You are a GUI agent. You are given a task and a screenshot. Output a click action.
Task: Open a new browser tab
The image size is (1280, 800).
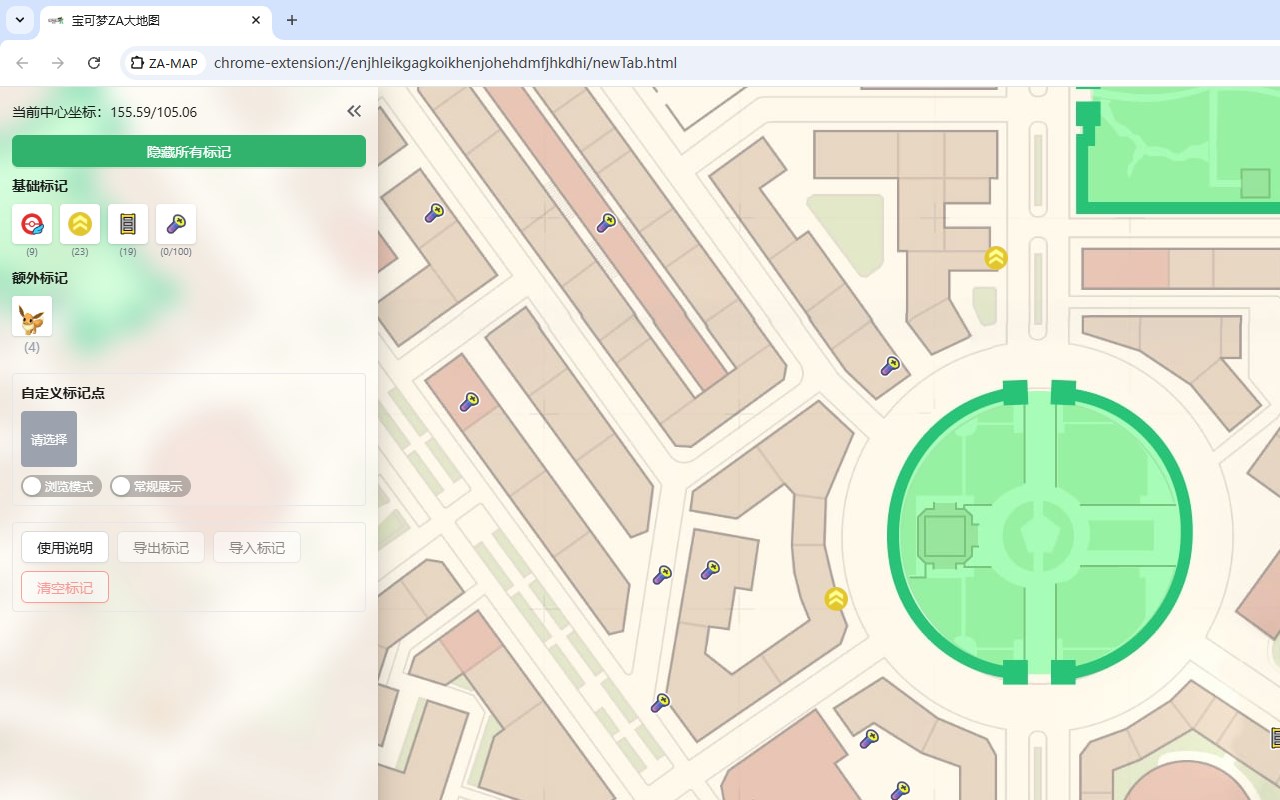pyautogui.click(x=292, y=20)
